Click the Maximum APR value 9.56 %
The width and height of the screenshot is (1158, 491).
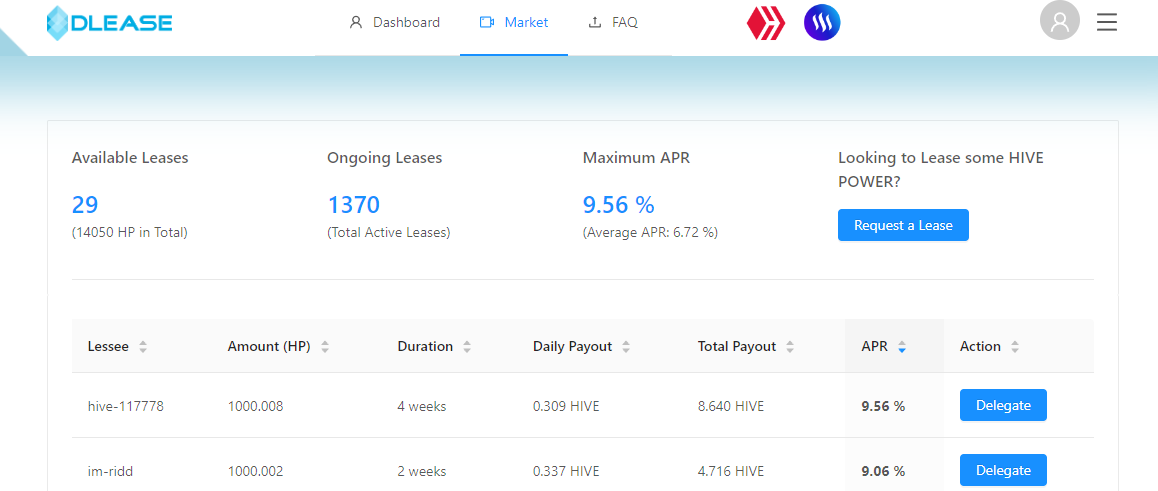click(618, 205)
